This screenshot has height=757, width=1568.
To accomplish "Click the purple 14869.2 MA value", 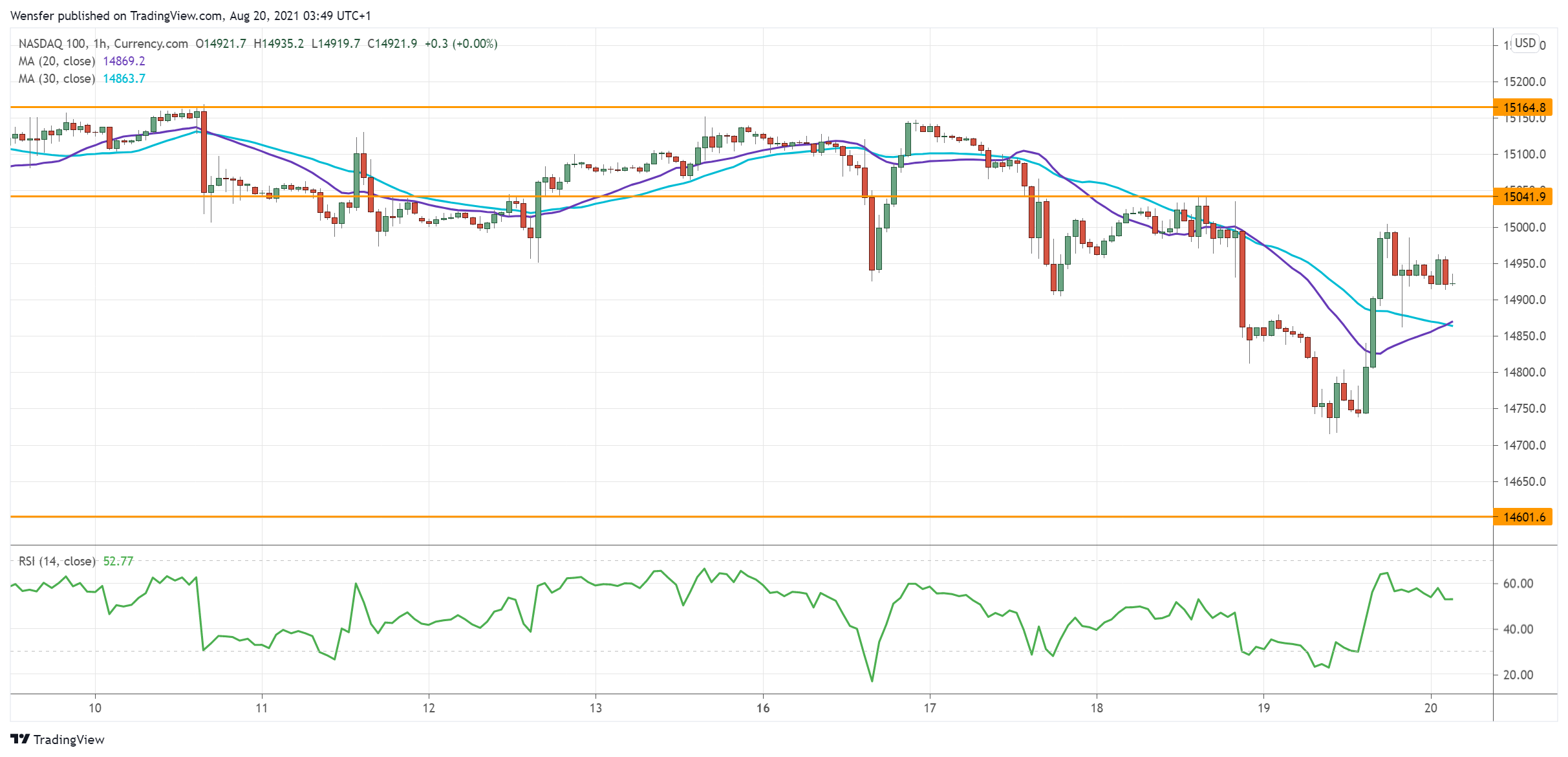I will pos(124,61).
